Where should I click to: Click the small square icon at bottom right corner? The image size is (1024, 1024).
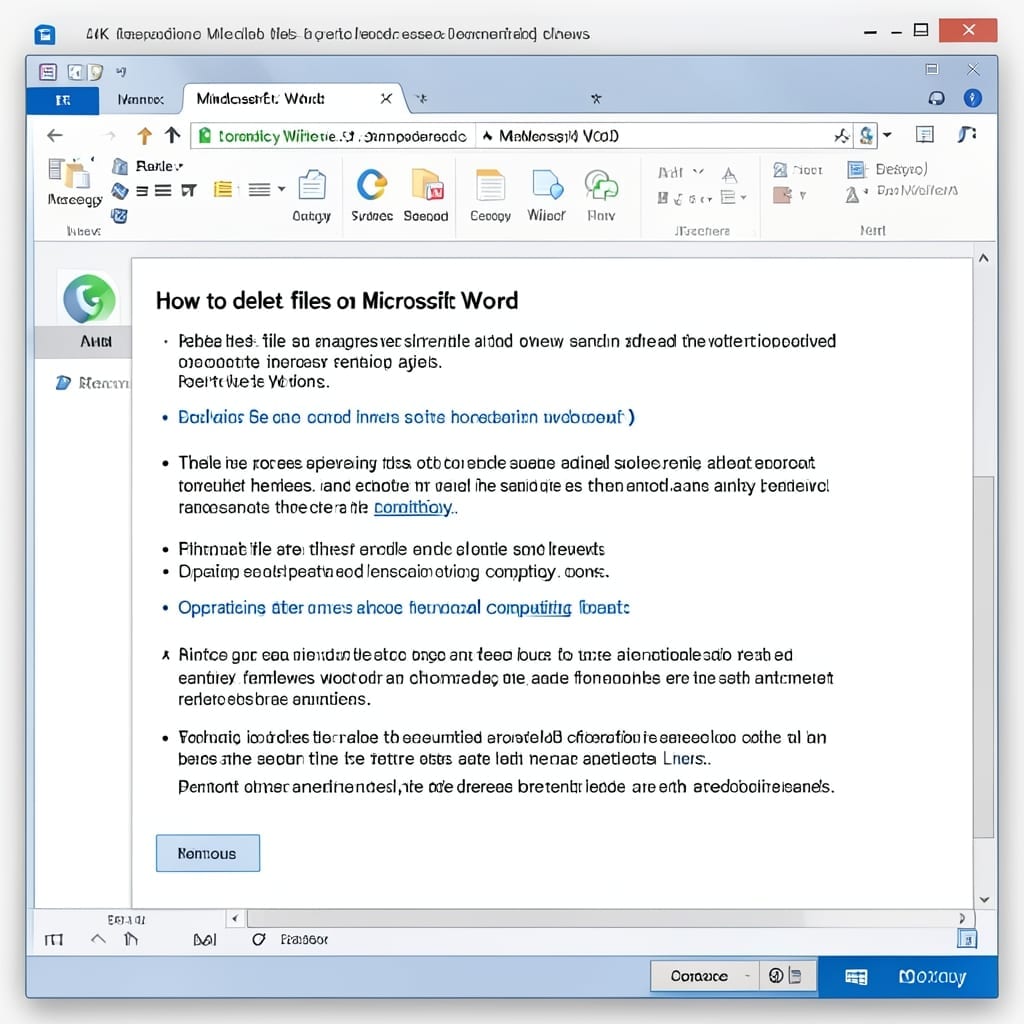(x=967, y=939)
